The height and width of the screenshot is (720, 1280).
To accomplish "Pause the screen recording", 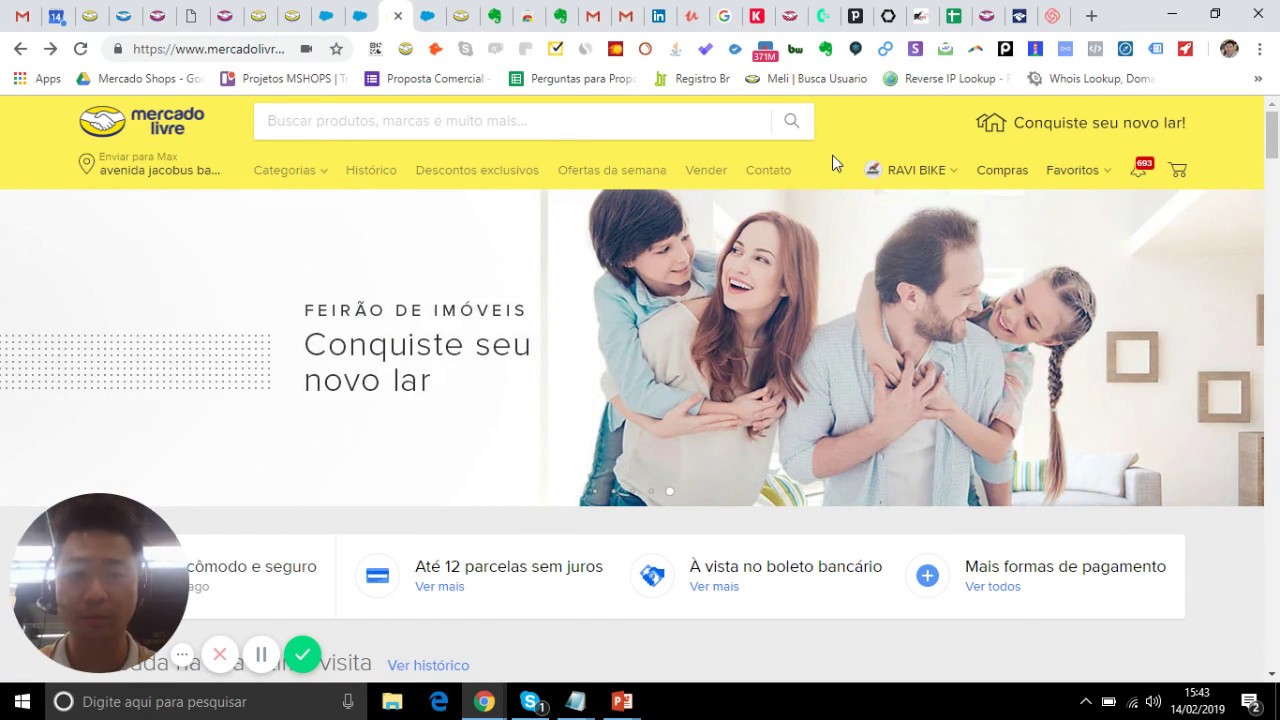I will [261, 655].
